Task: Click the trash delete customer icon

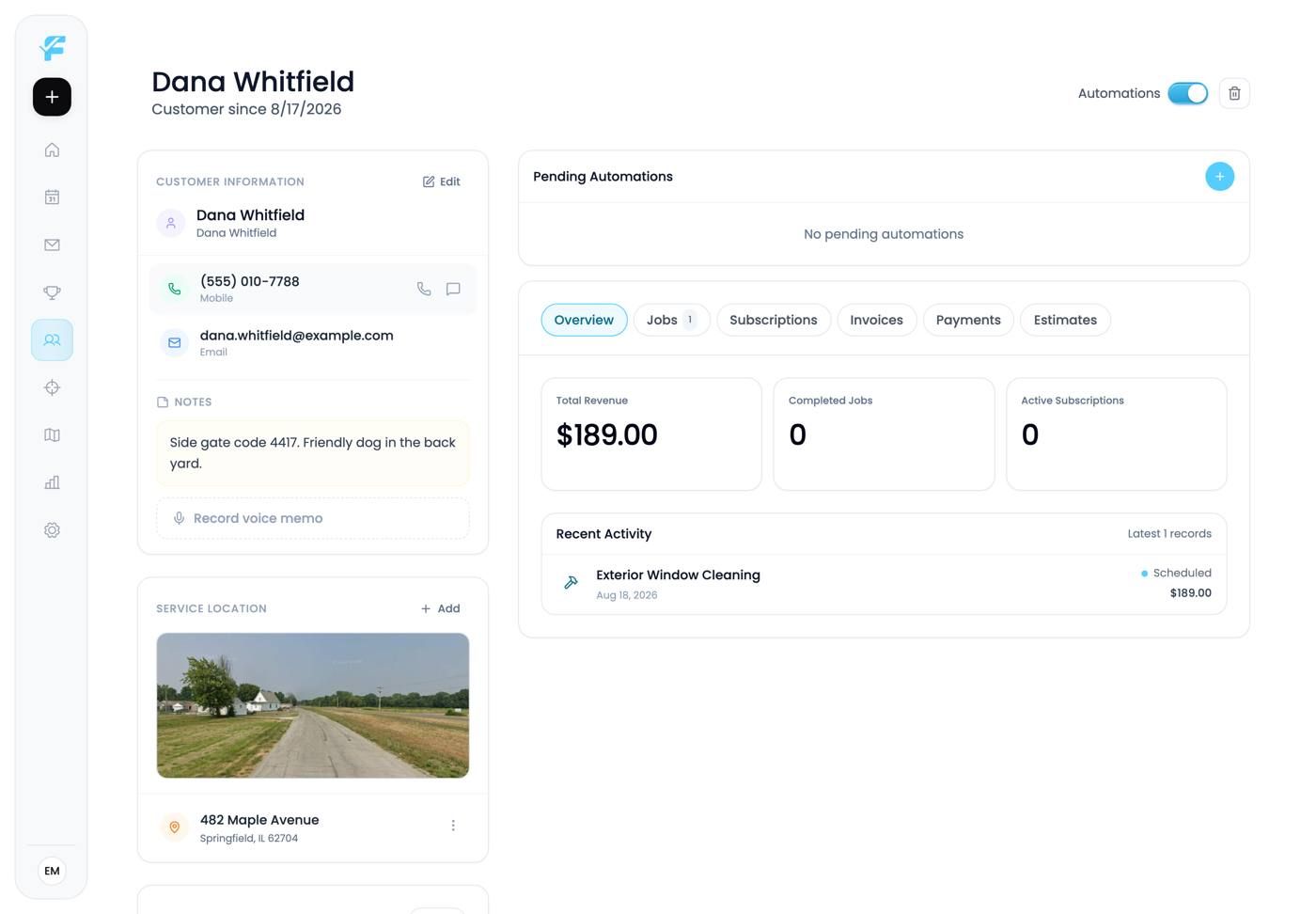Action: [x=1234, y=93]
